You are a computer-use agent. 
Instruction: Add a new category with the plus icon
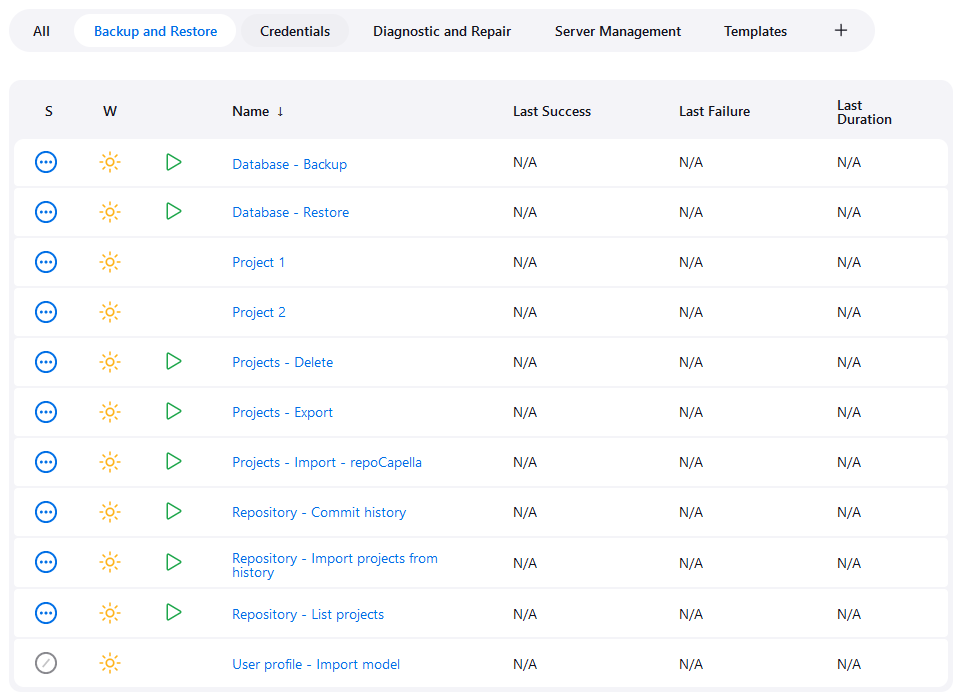(841, 30)
